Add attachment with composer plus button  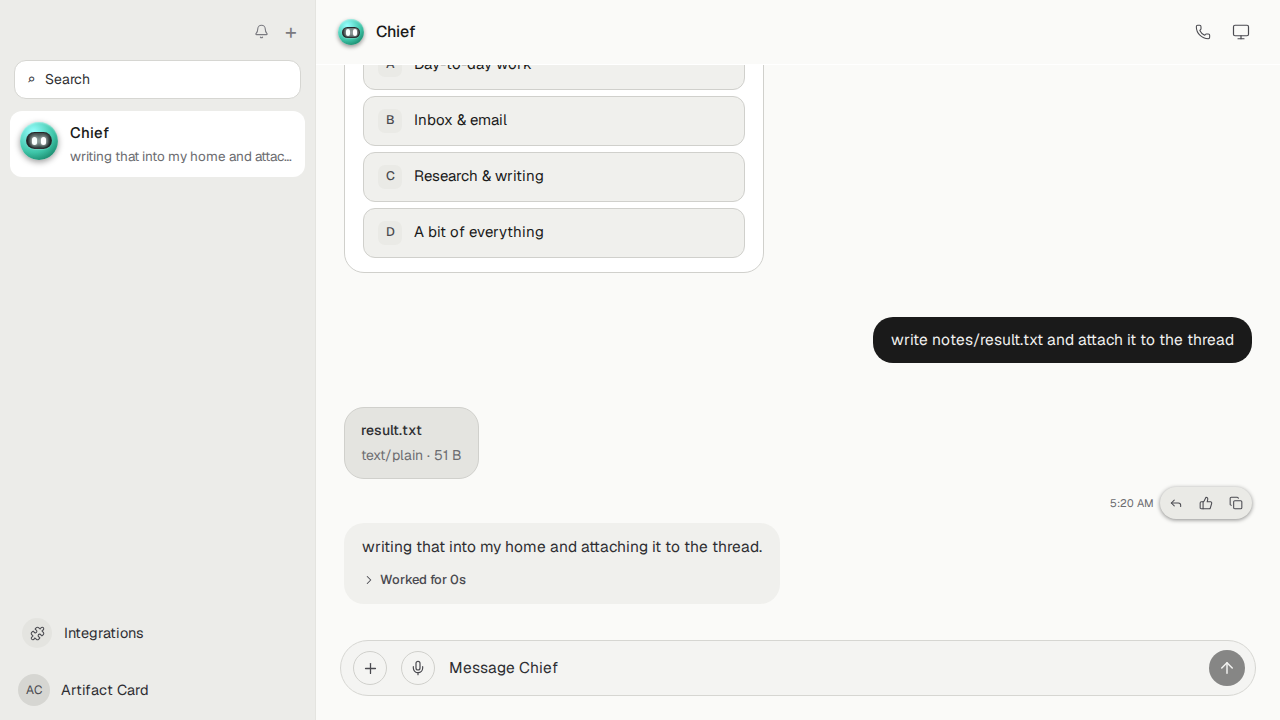click(x=370, y=668)
